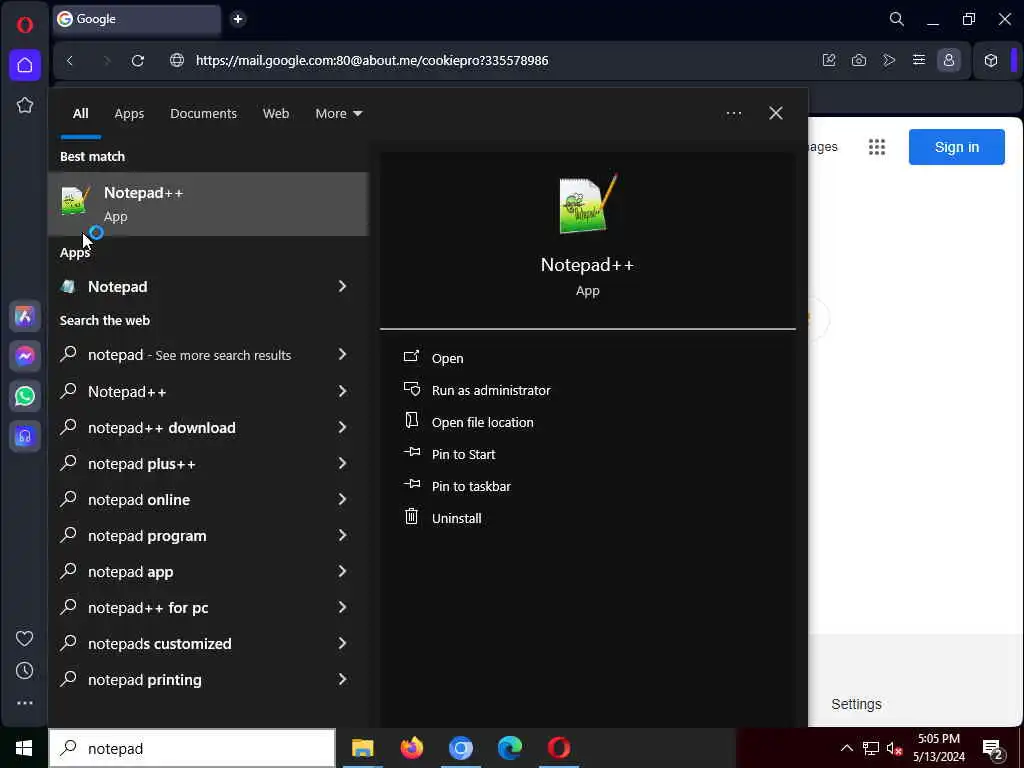The width and height of the screenshot is (1024, 768).
Task: Expand the More filter dropdown
Action: 338,114
